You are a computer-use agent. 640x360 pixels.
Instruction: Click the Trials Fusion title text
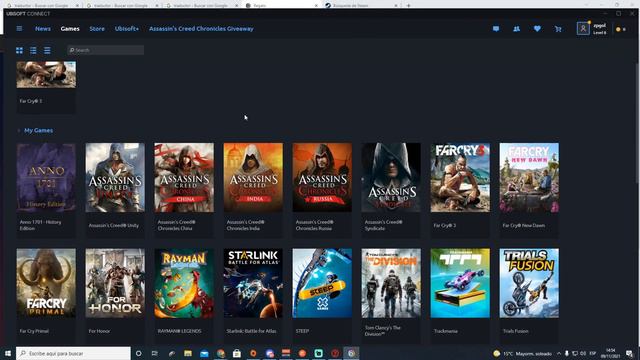click(x=516, y=331)
